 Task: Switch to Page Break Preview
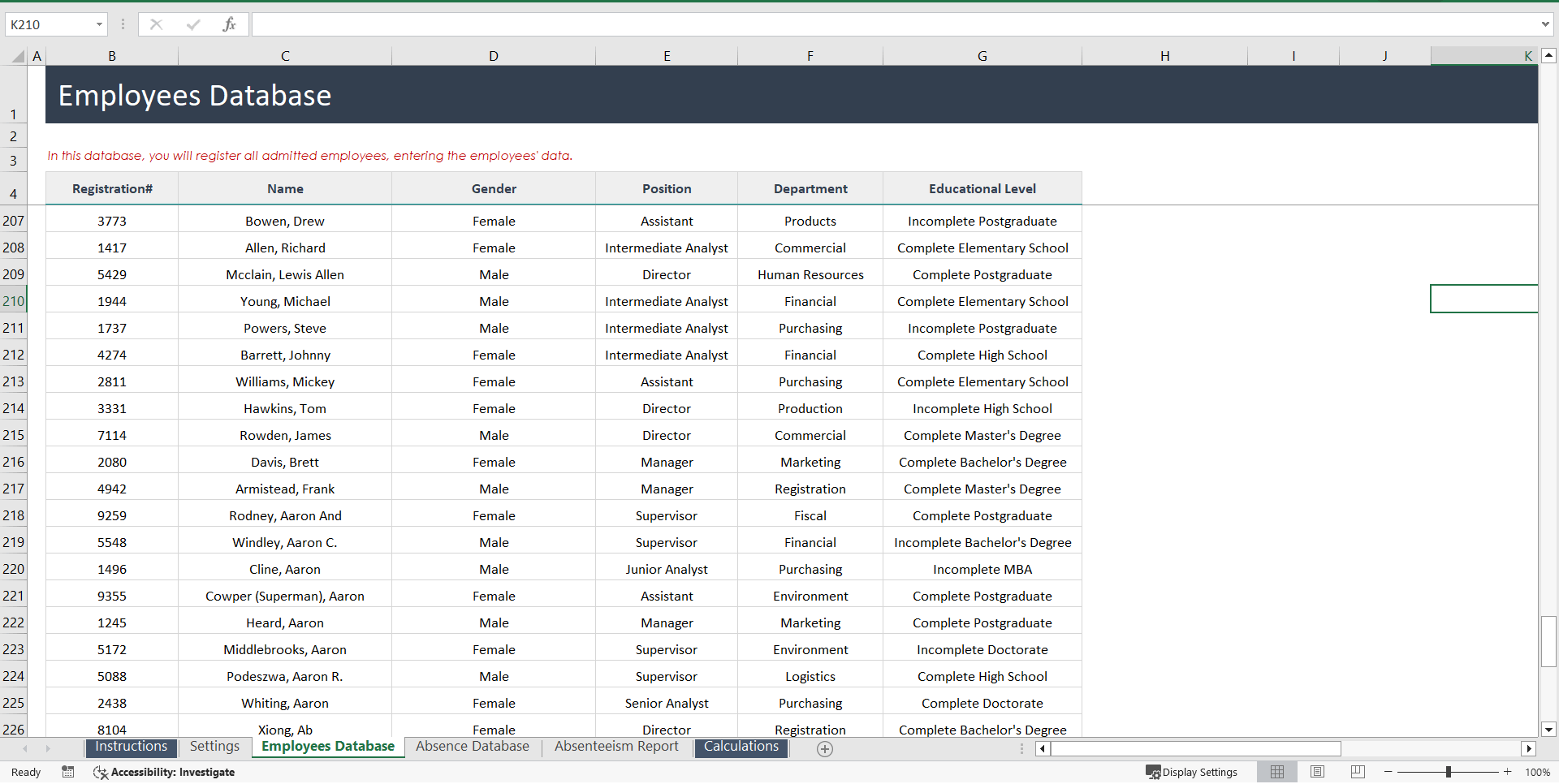click(x=1358, y=772)
